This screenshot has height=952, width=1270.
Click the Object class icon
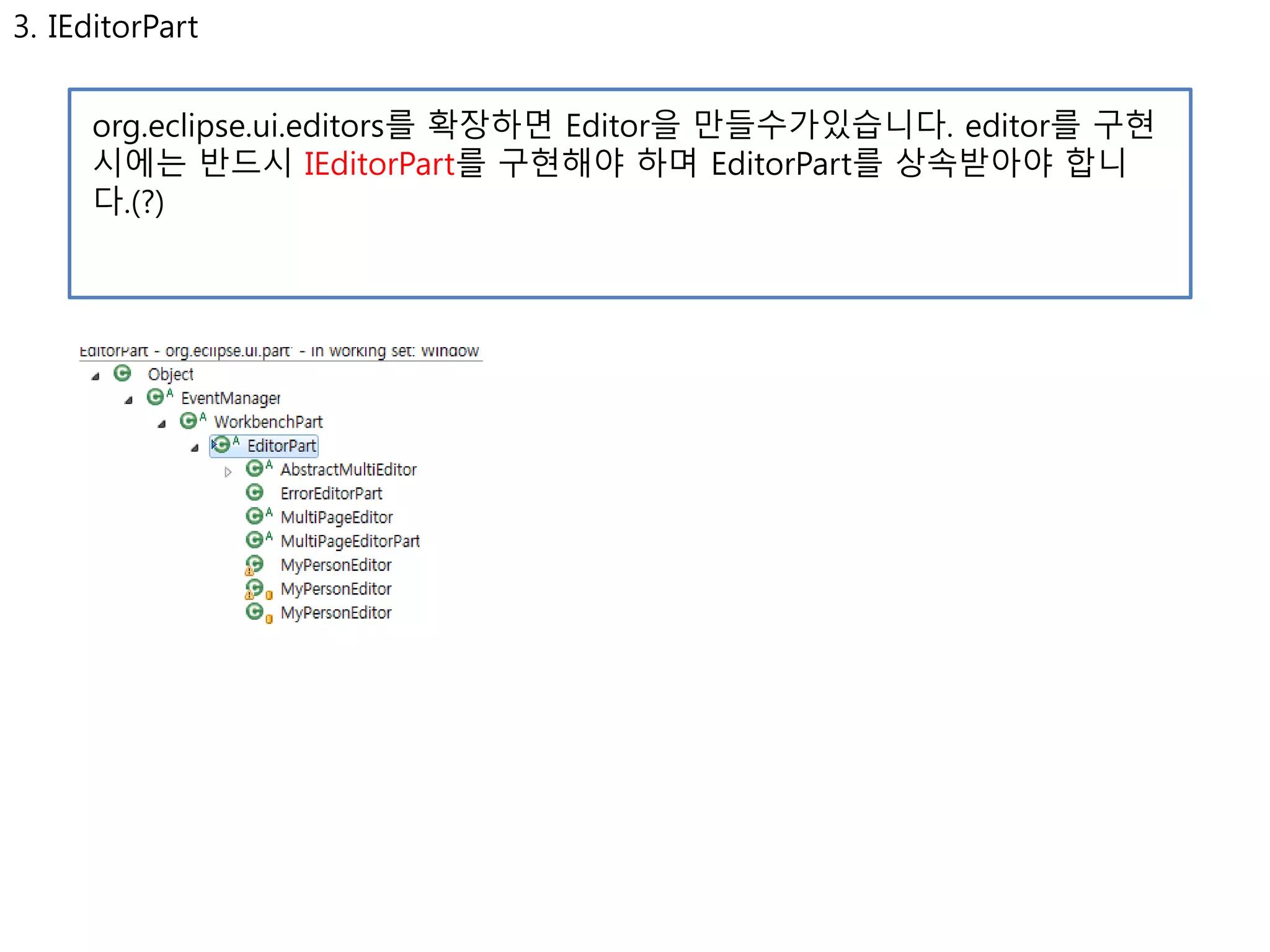123,373
